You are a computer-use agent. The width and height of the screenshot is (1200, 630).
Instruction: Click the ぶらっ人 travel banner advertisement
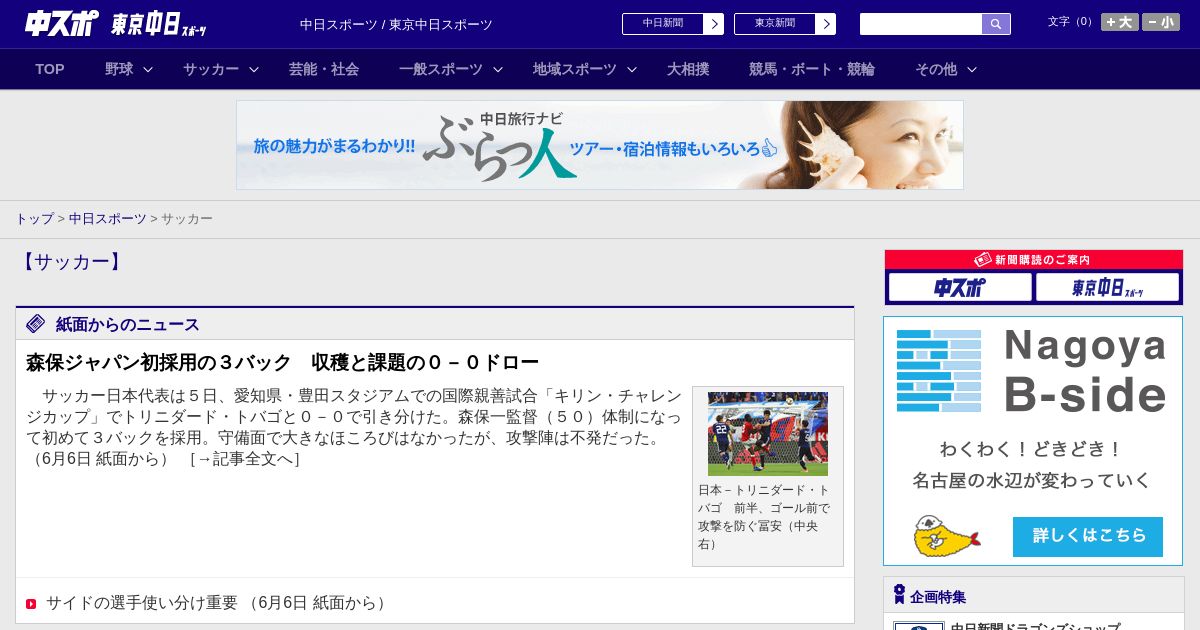(x=600, y=145)
